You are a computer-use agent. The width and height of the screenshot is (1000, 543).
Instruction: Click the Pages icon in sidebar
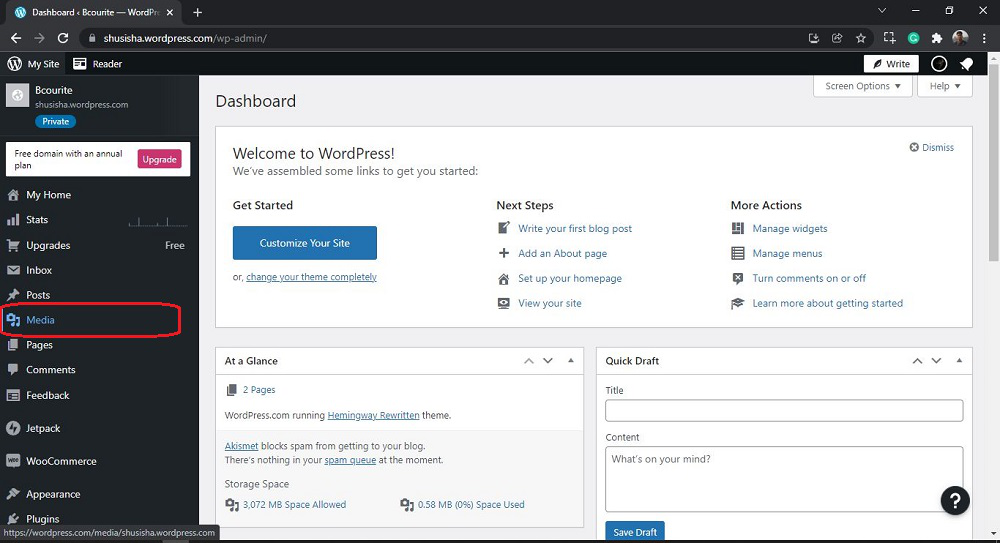tap(13, 345)
